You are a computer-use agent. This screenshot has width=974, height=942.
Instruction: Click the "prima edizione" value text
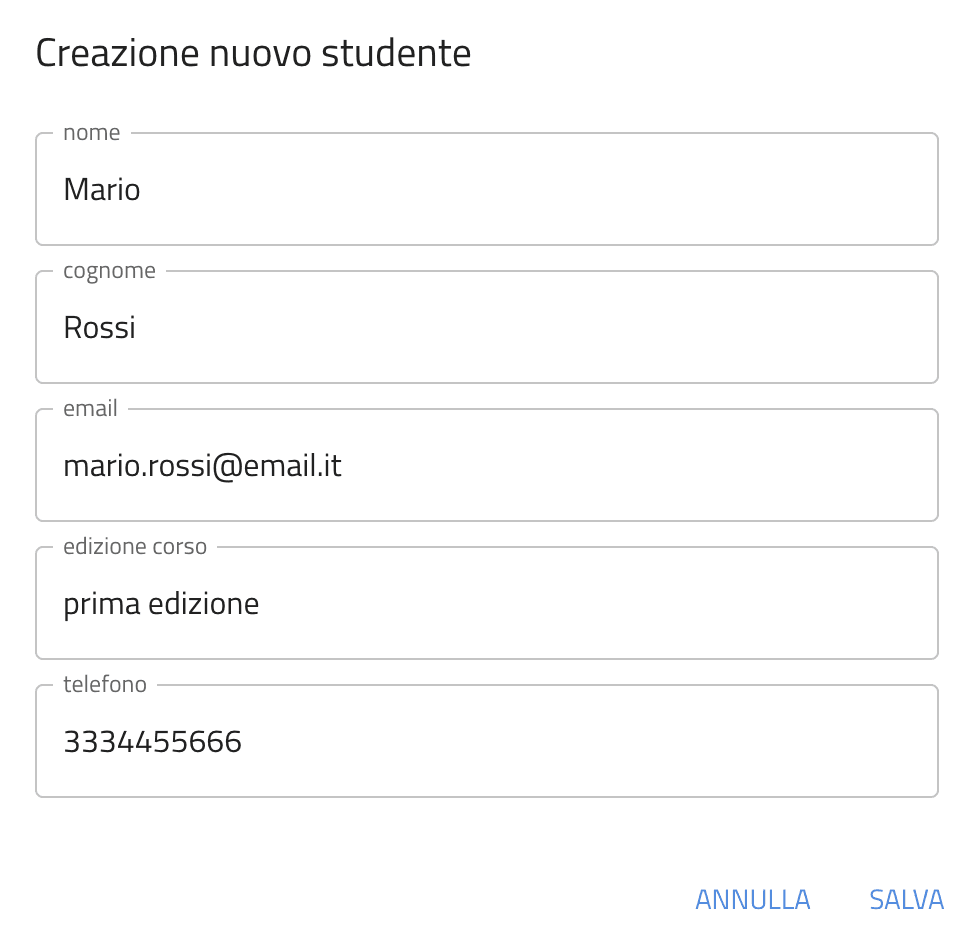click(x=161, y=603)
